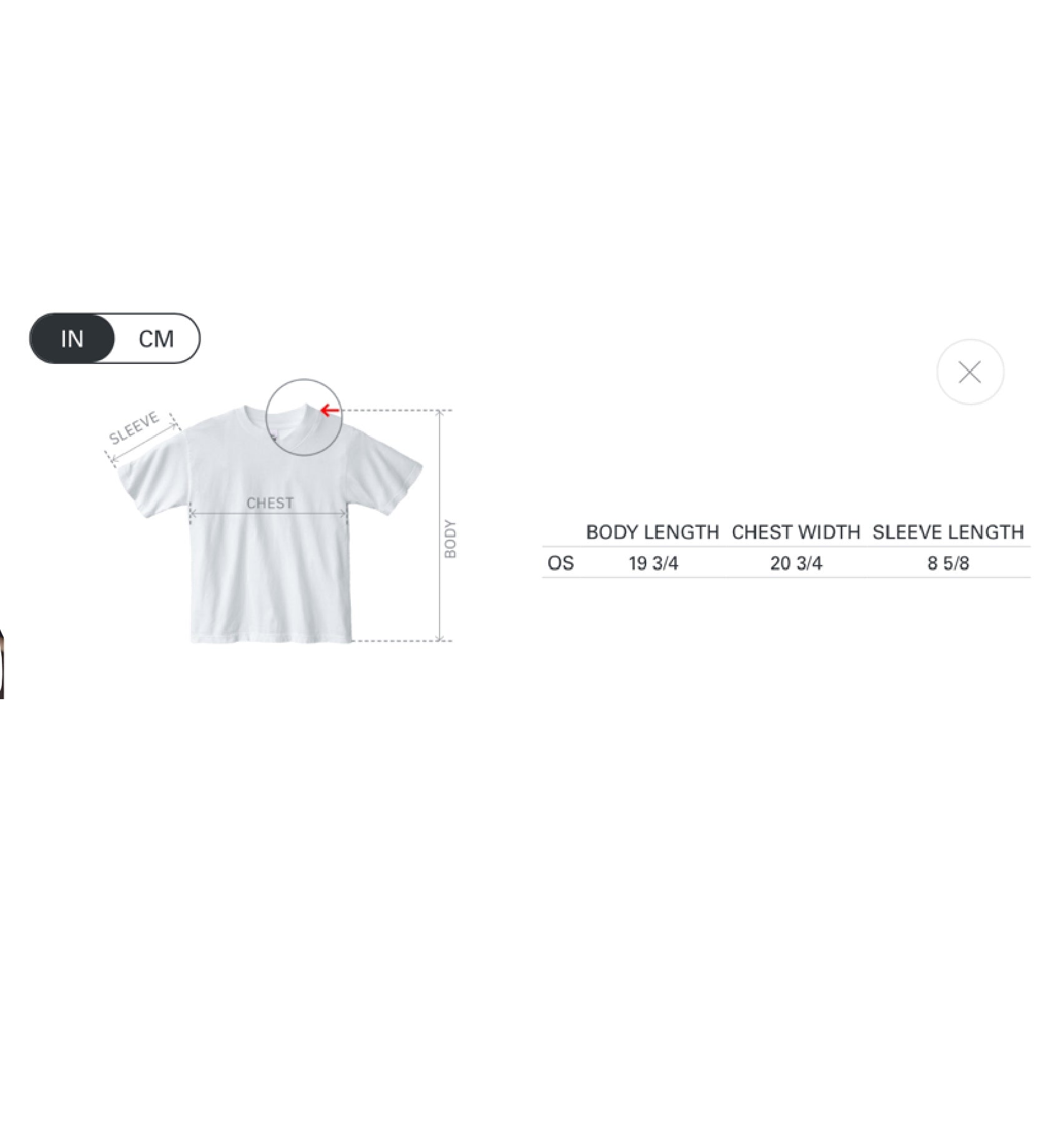Click the vertical BODY label
1042x1148 pixels.
450,539
